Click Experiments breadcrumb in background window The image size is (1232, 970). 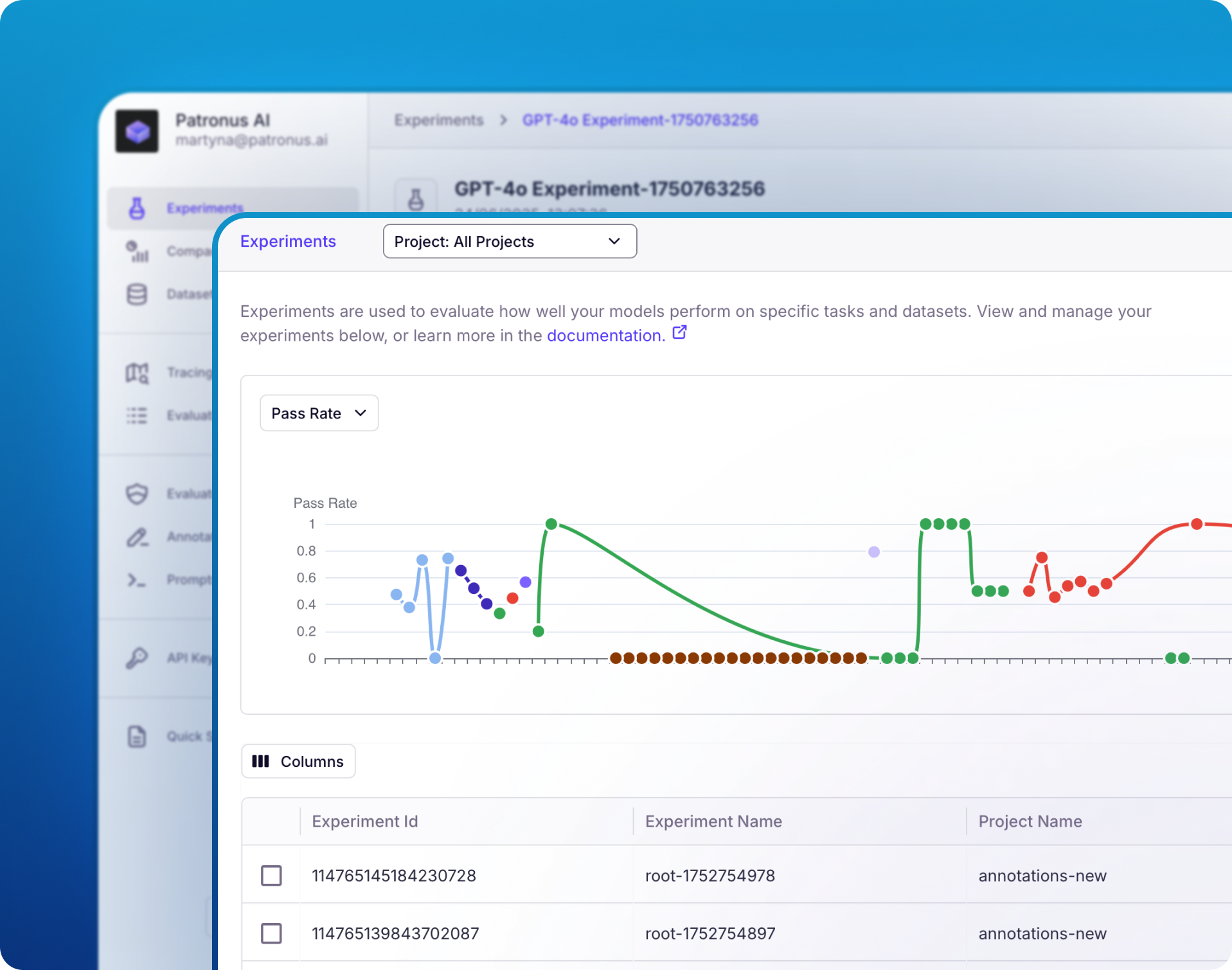(x=438, y=120)
